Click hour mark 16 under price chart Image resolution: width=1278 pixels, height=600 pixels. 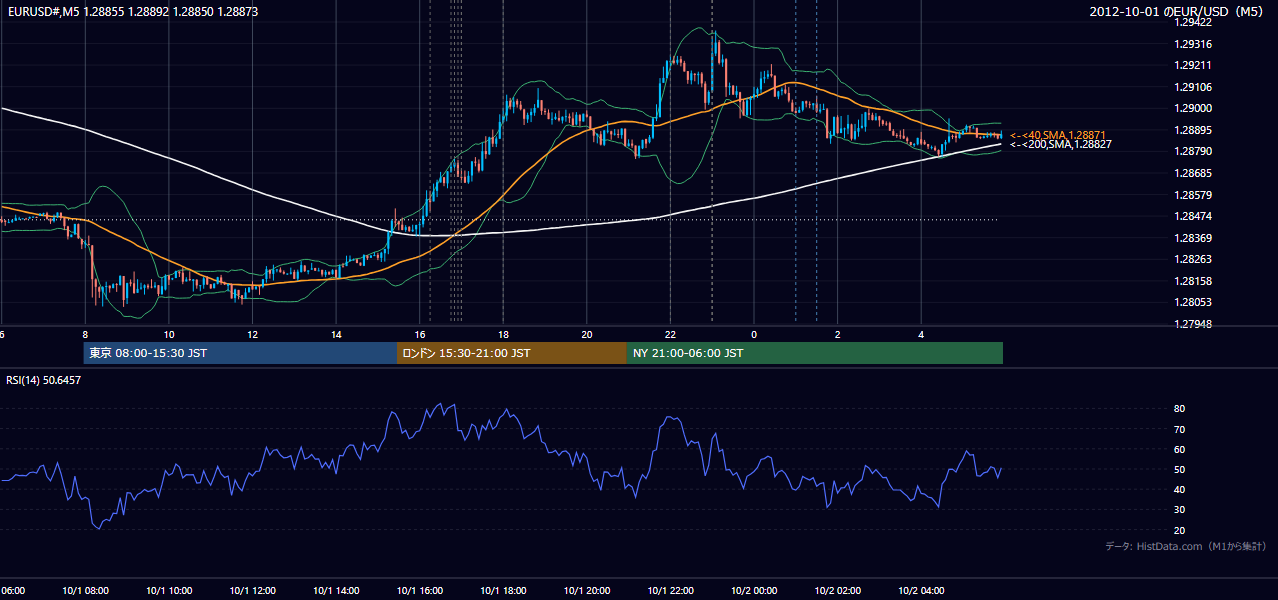(420, 334)
